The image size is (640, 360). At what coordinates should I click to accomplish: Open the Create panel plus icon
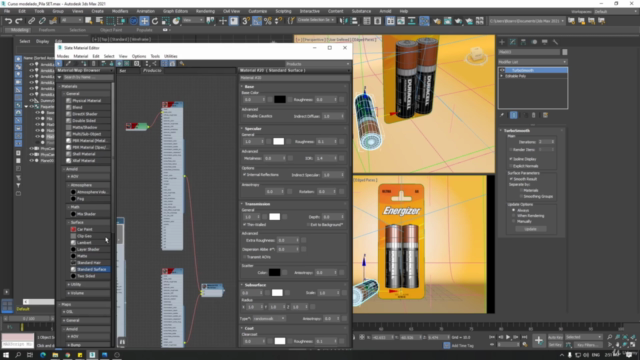click(x=502, y=42)
